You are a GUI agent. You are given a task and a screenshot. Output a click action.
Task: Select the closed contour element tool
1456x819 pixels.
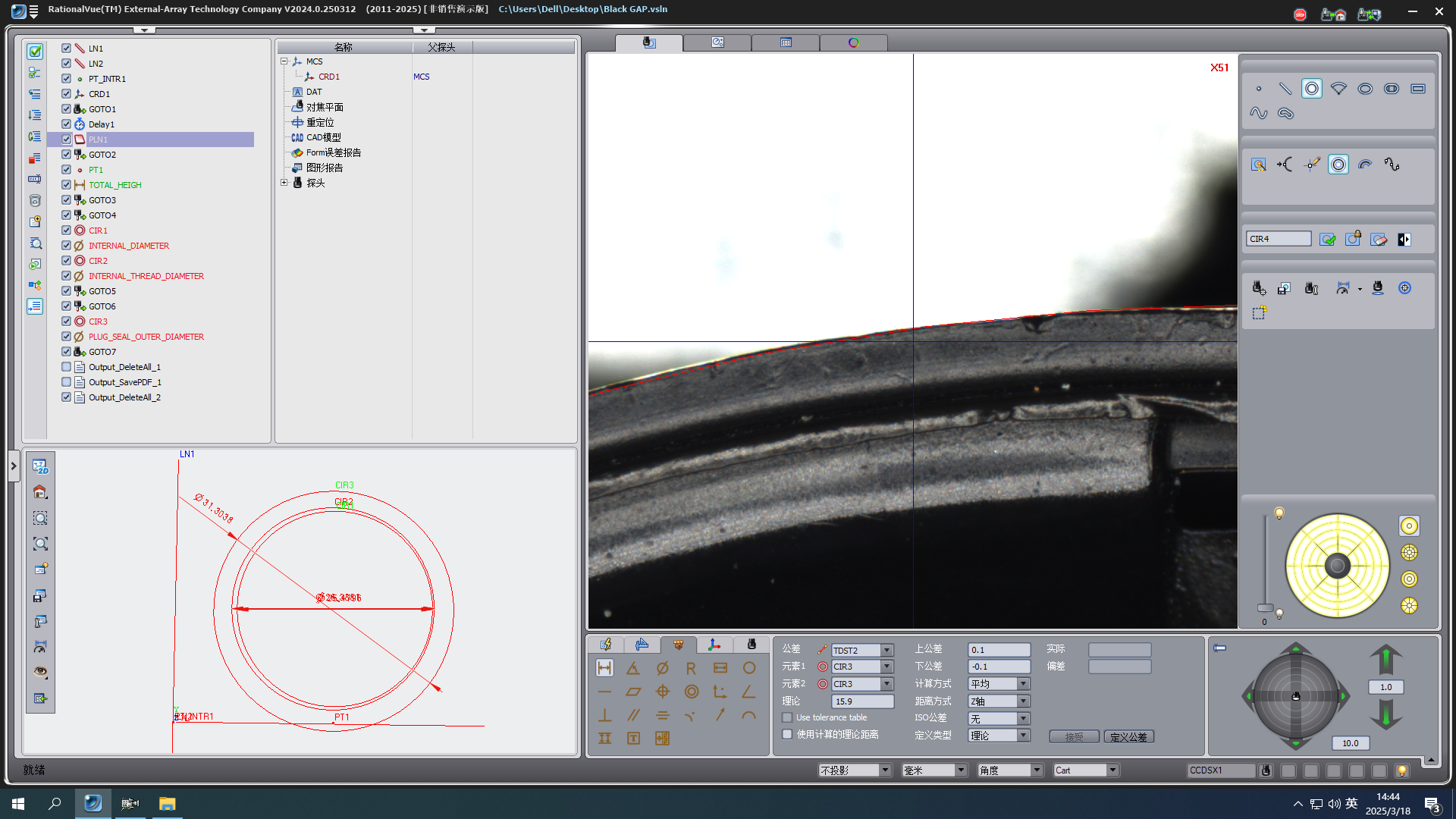pos(1285,113)
